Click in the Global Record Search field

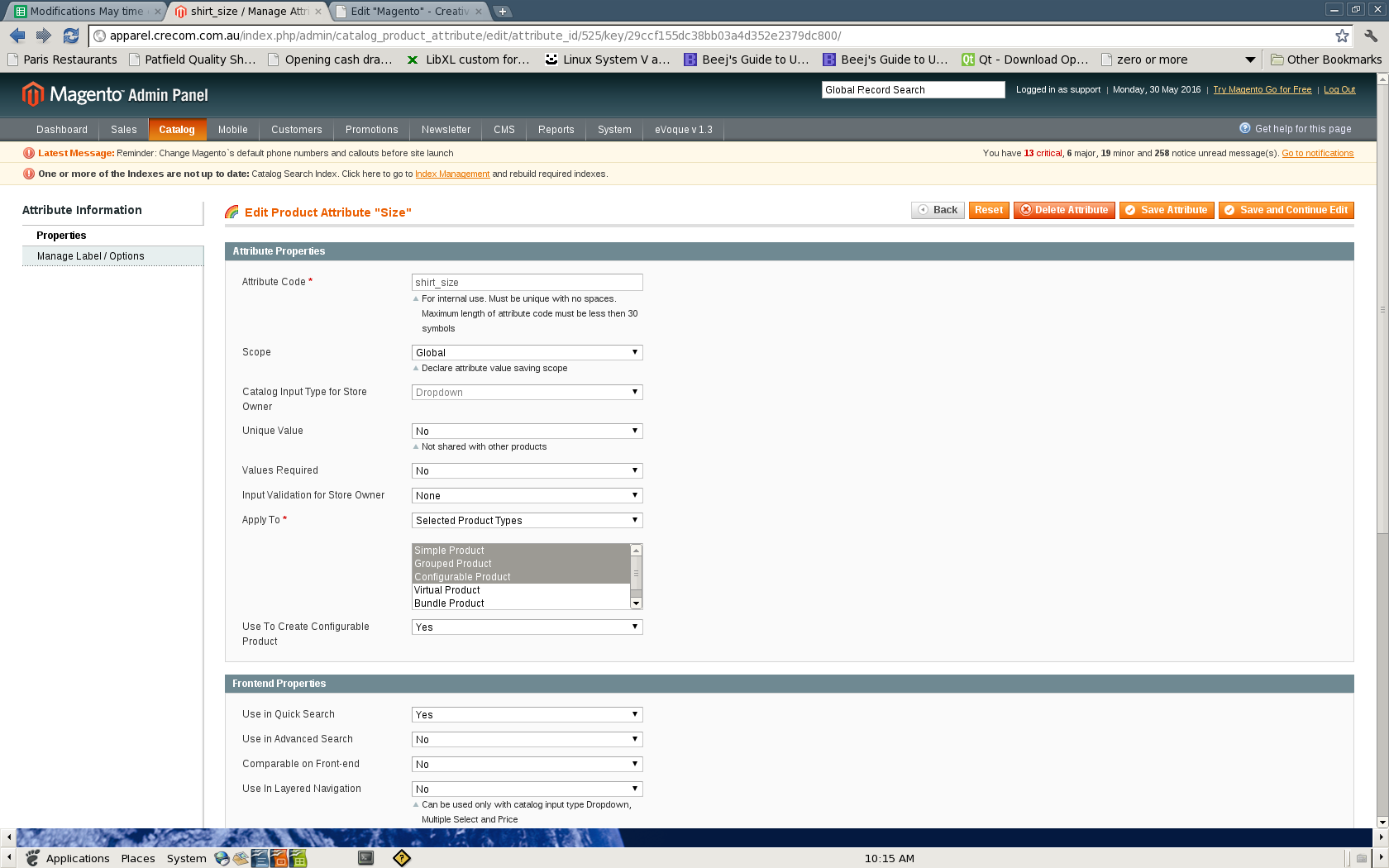tap(913, 90)
